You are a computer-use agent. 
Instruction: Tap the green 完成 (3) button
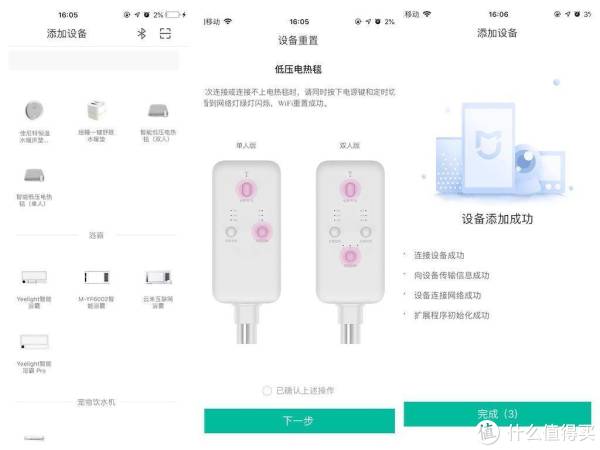[497, 414]
